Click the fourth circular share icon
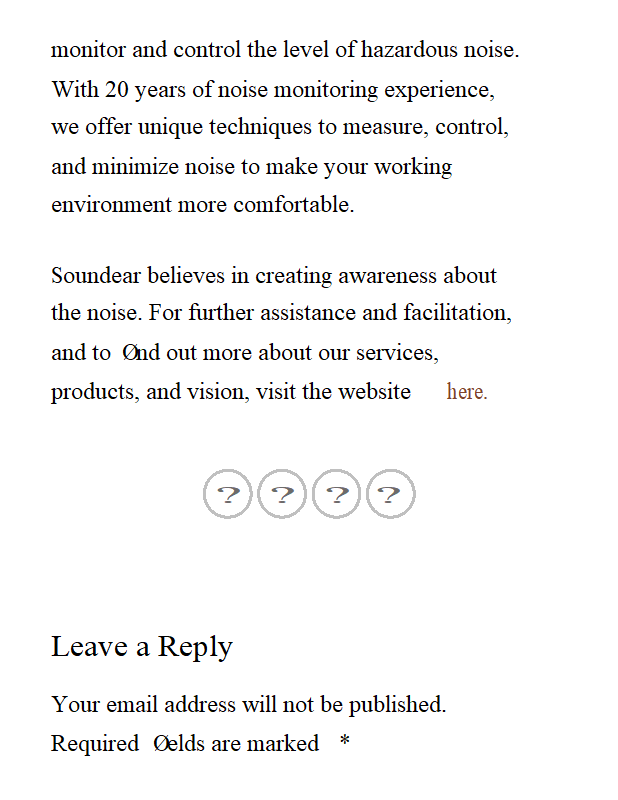The height and width of the screenshot is (800, 618). tap(390, 494)
